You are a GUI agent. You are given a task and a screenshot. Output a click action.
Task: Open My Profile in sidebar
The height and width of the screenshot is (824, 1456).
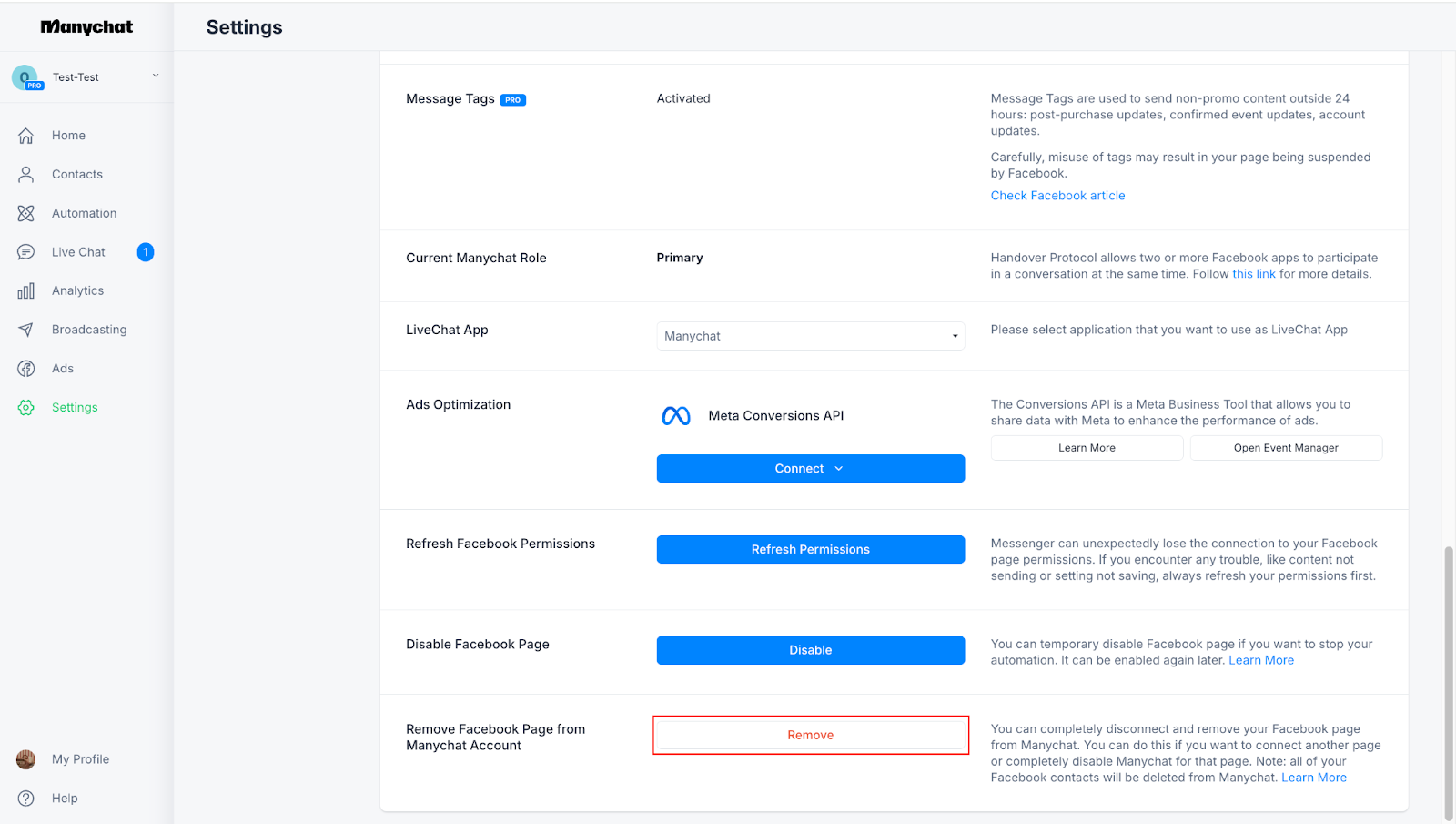click(80, 759)
